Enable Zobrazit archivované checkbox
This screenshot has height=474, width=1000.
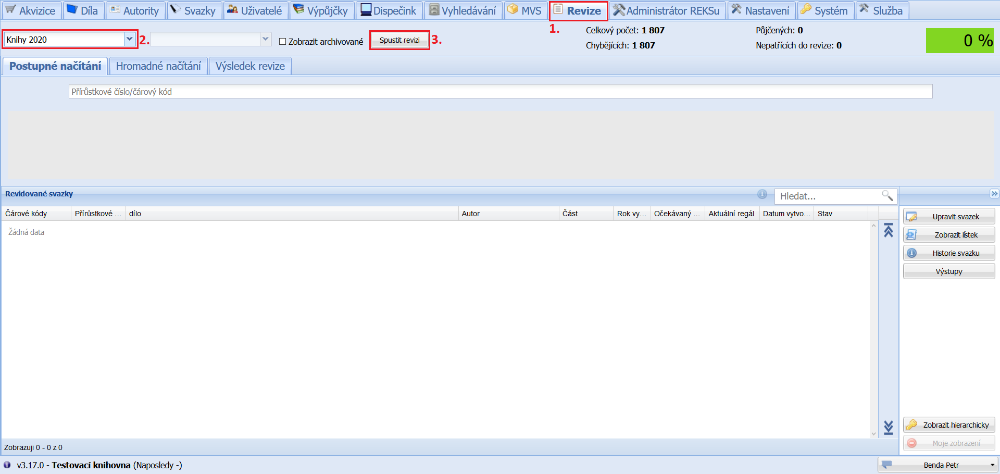tap(283, 42)
